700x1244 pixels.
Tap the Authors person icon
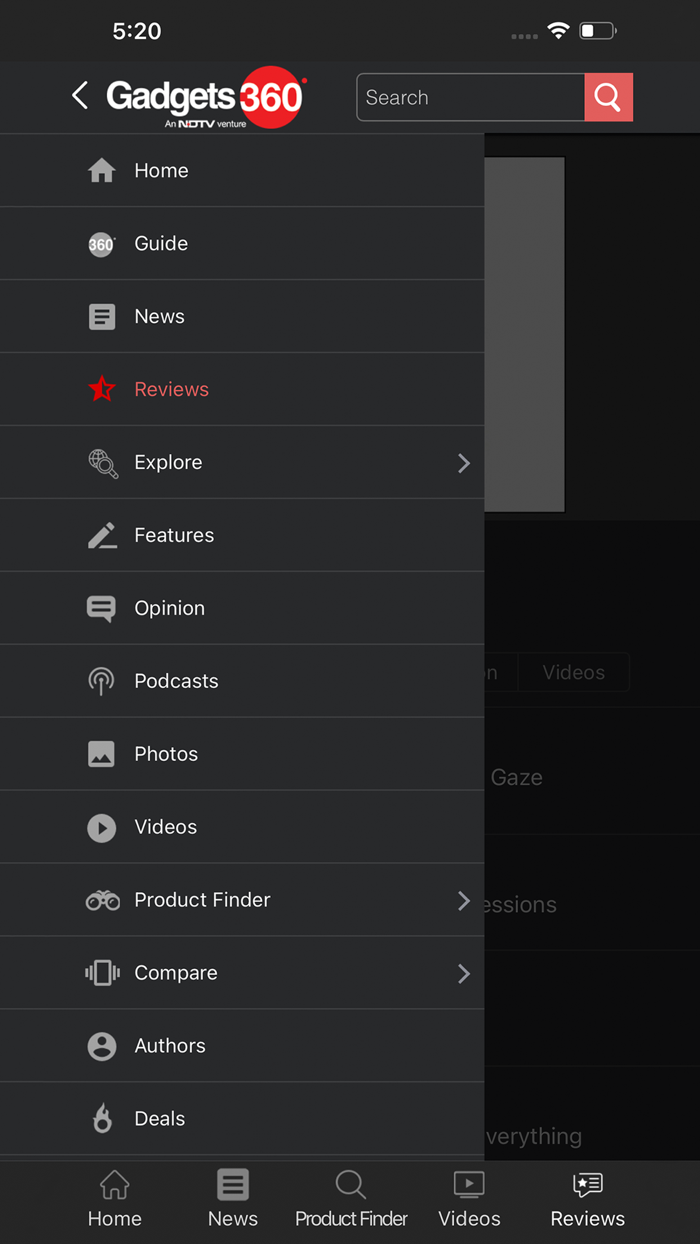[x=102, y=1046]
